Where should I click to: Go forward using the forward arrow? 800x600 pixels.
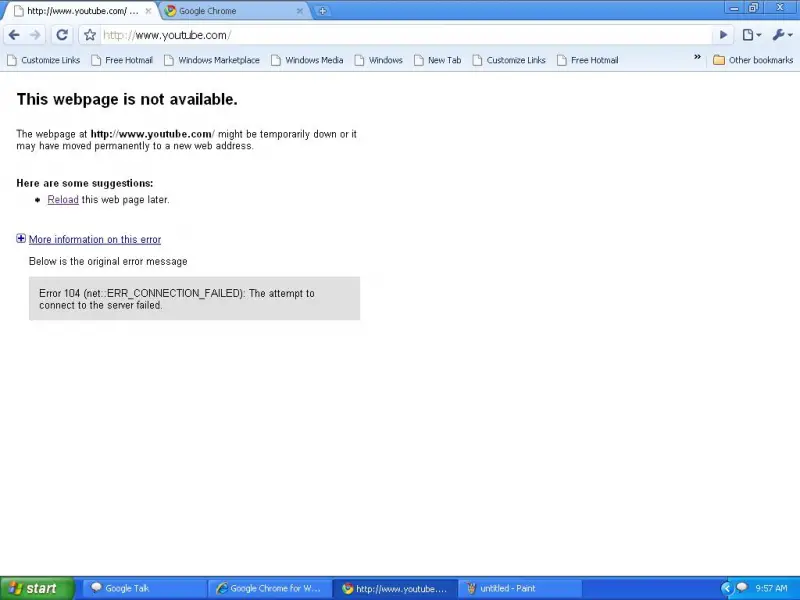[x=35, y=35]
